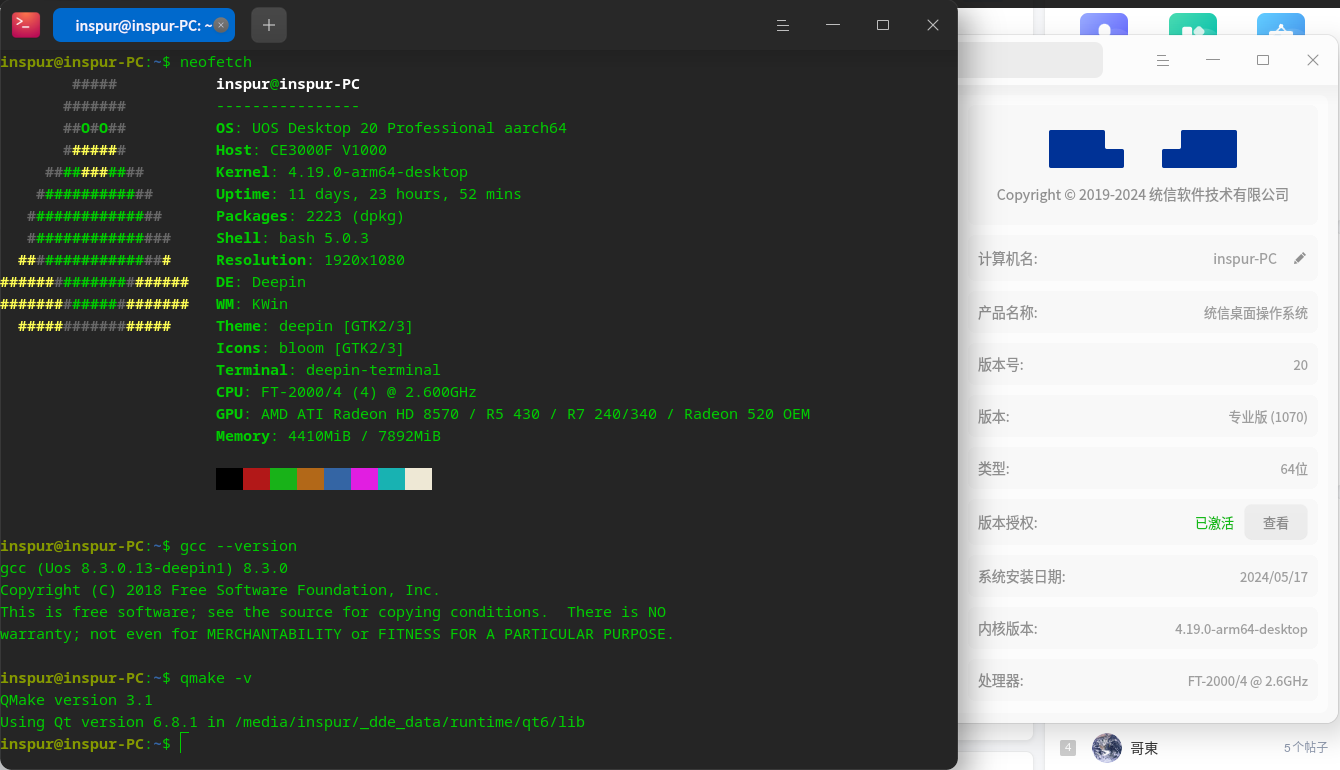Click the inspur-PC computer name field
Viewport: 1340px width, 770px height.
click(1244, 258)
